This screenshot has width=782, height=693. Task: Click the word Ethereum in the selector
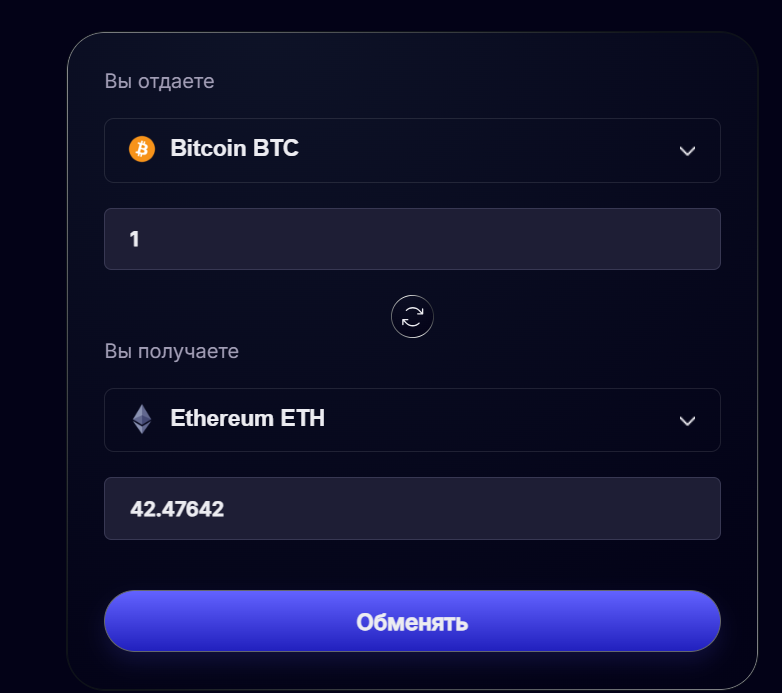[x=222, y=418]
